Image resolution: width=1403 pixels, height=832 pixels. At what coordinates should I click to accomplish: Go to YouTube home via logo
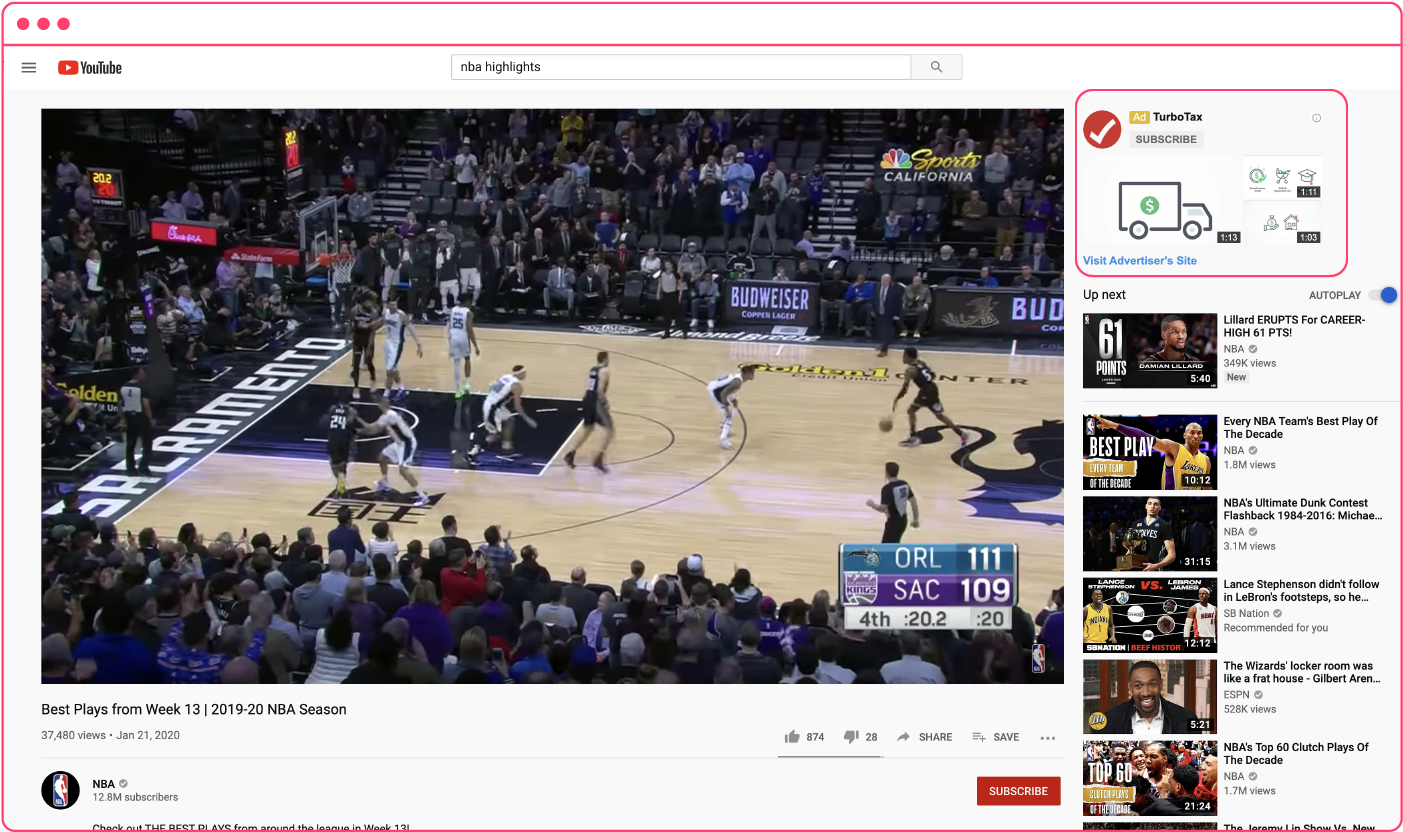[x=90, y=68]
